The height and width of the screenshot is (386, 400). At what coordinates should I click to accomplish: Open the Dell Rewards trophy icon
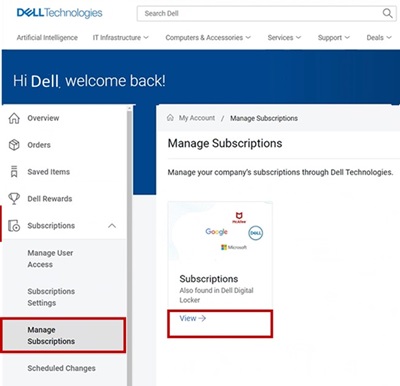click(x=14, y=199)
